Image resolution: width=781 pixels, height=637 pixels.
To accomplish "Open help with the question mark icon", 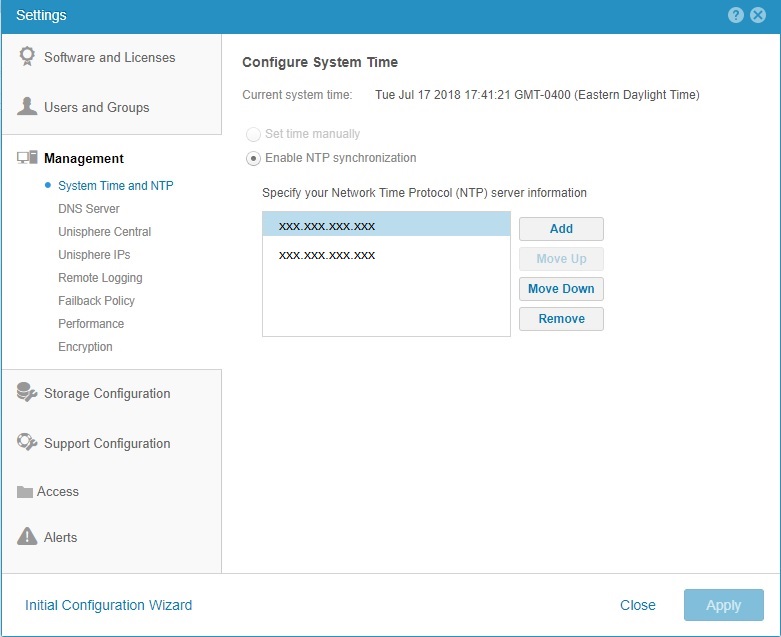I will click(x=736, y=15).
